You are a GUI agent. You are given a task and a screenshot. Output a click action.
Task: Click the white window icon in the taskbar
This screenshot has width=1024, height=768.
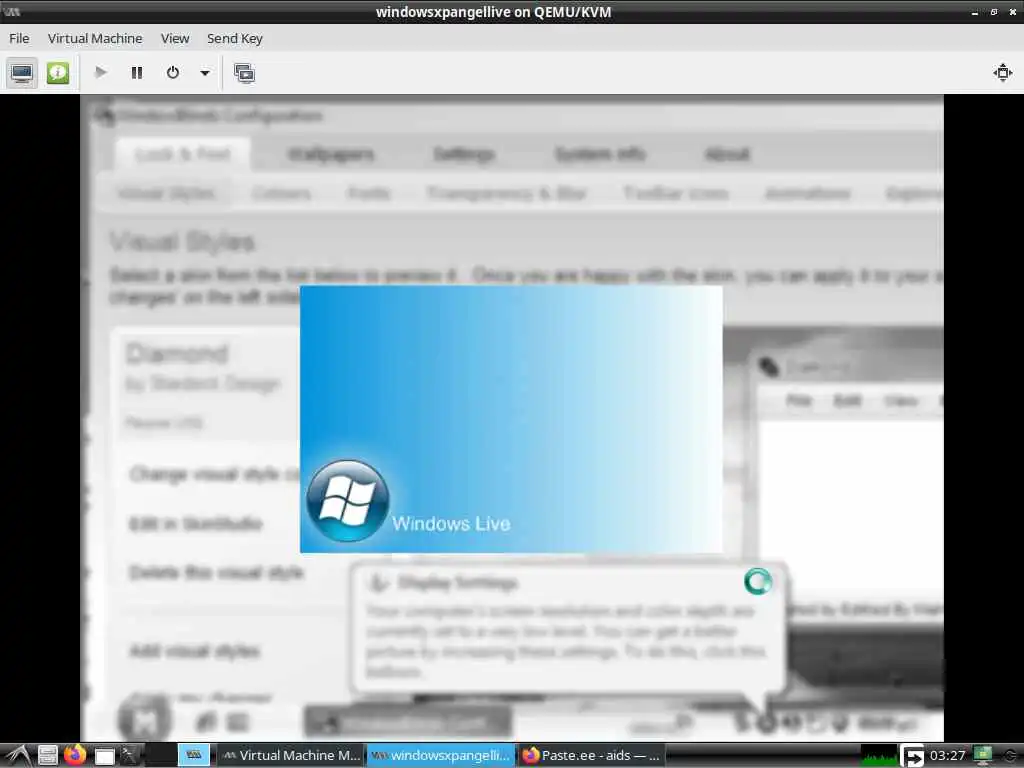(x=104, y=756)
